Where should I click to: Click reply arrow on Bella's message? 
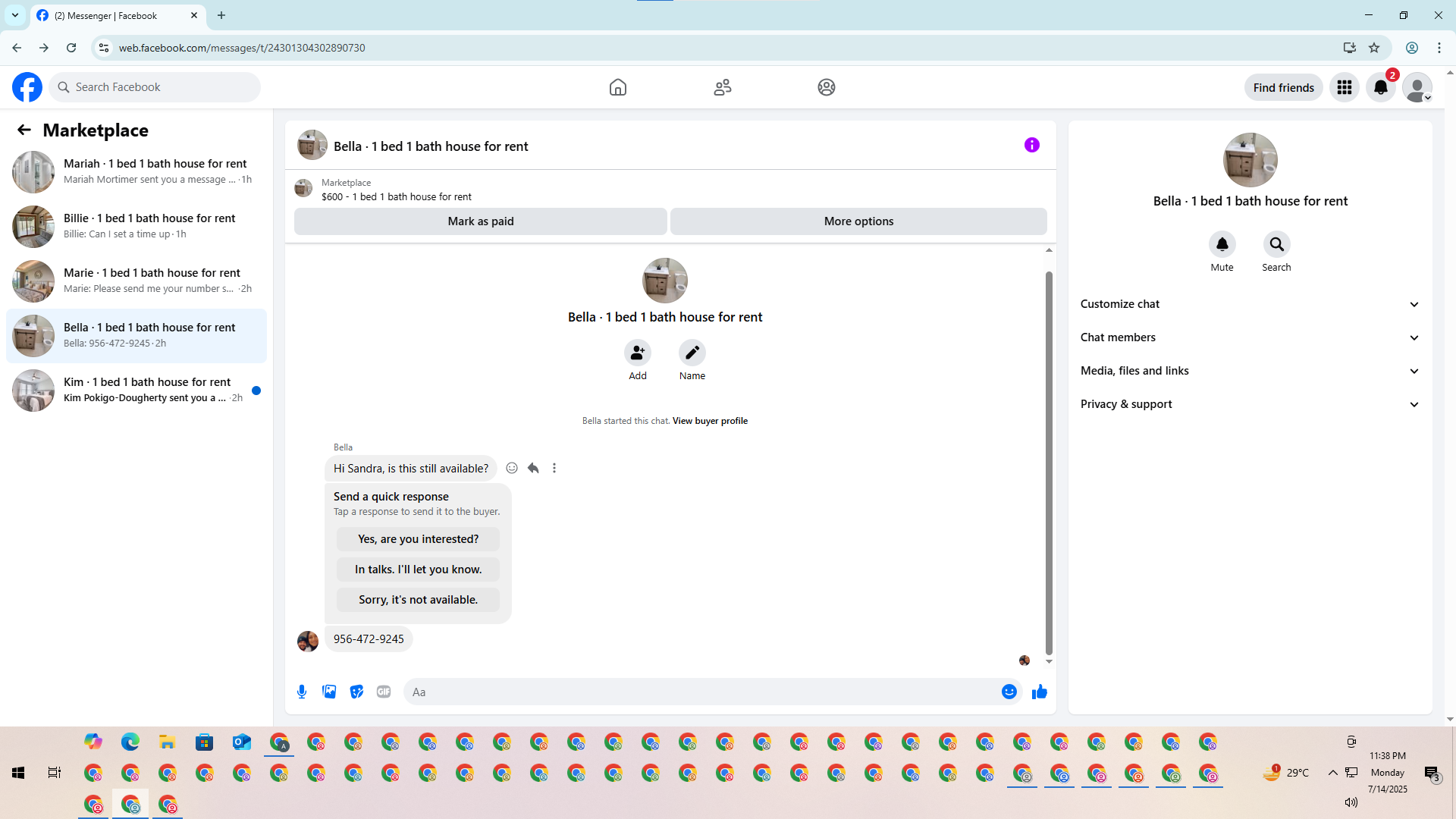533,468
